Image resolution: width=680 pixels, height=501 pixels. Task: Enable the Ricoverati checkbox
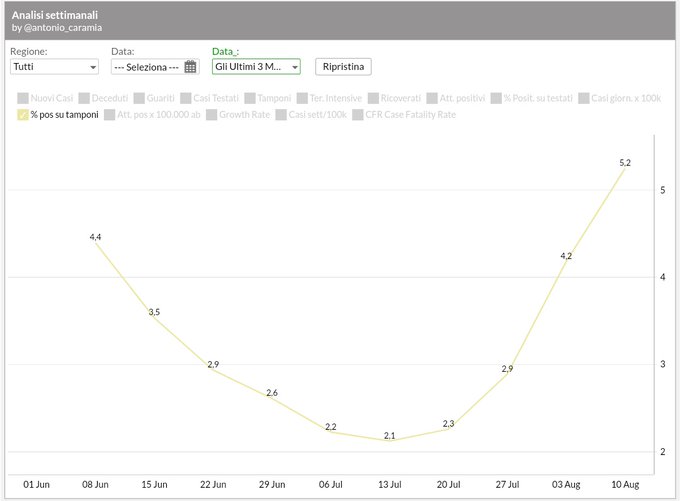click(373, 98)
